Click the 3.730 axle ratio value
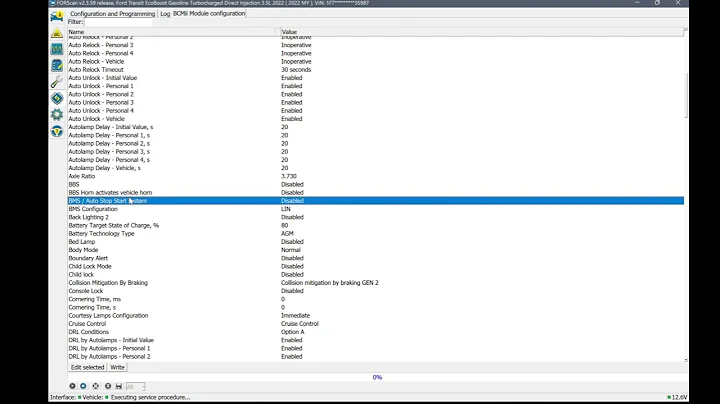This screenshot has height=404, width=720. (289, 176)
